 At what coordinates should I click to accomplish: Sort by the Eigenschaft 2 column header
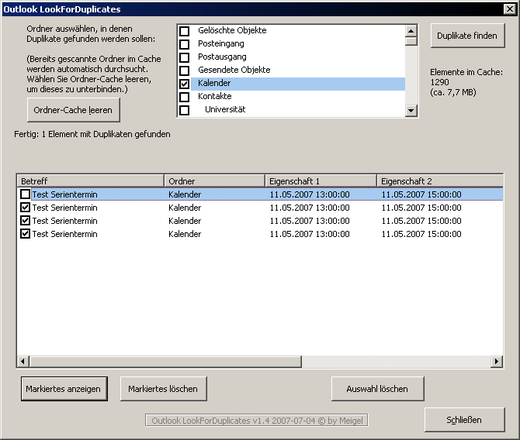[440, 181]
